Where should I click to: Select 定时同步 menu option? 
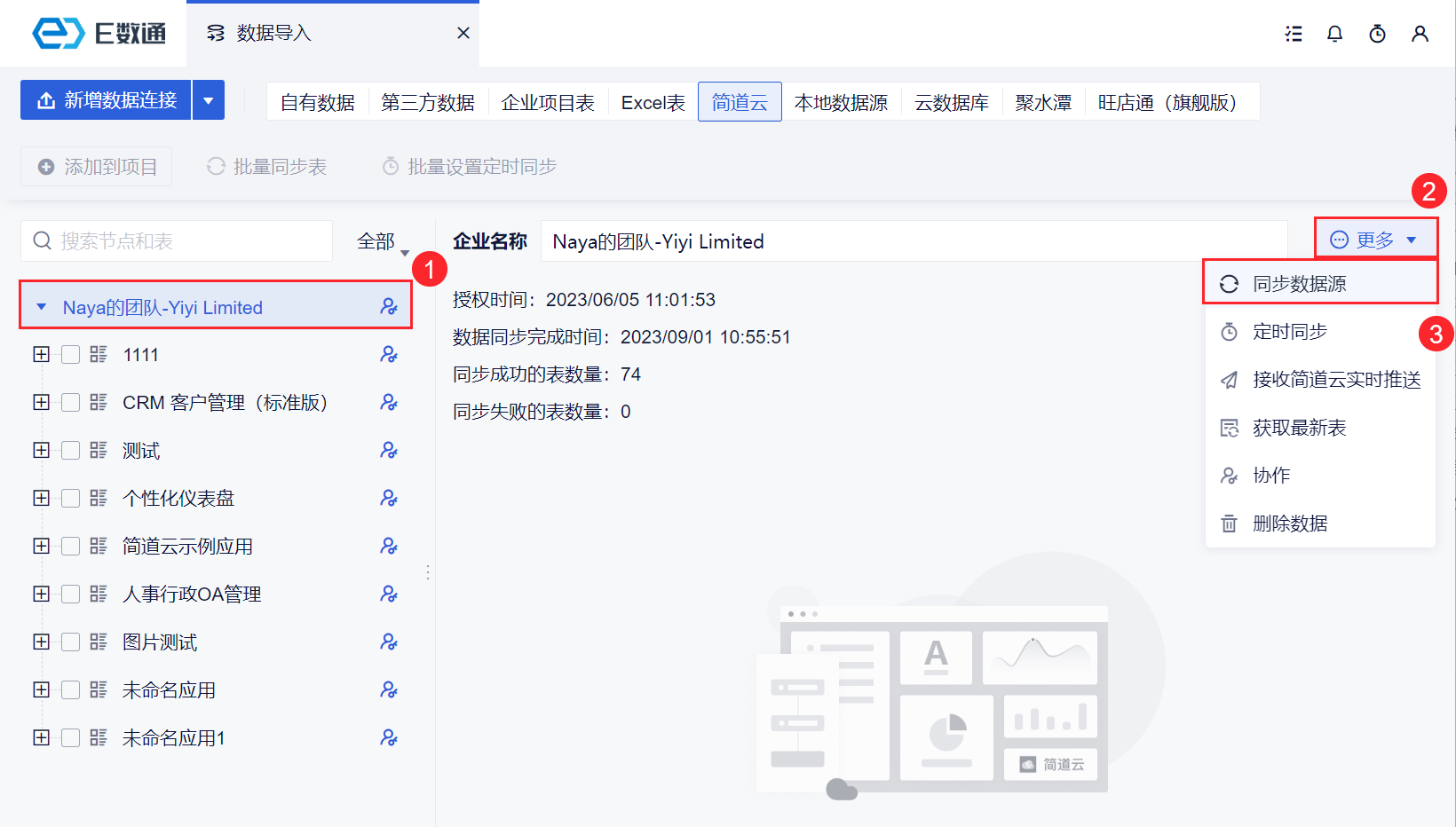click(1320, 332)
